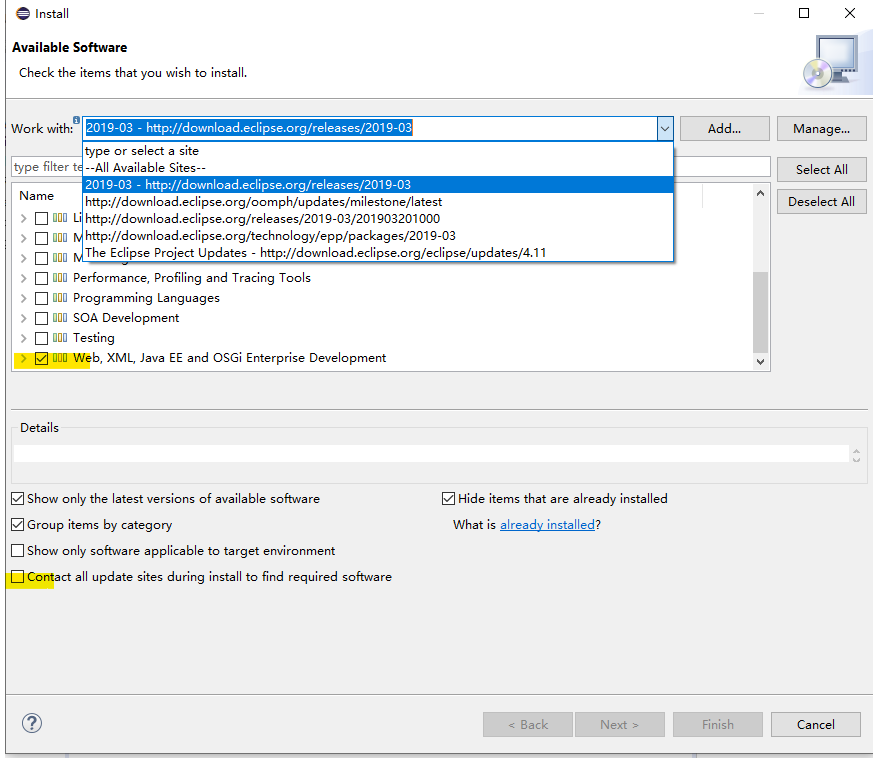This screenshot has width=873, height=758.
Task: Choose the releases/2019-03/201903201000 site
Action: point(377,219)
